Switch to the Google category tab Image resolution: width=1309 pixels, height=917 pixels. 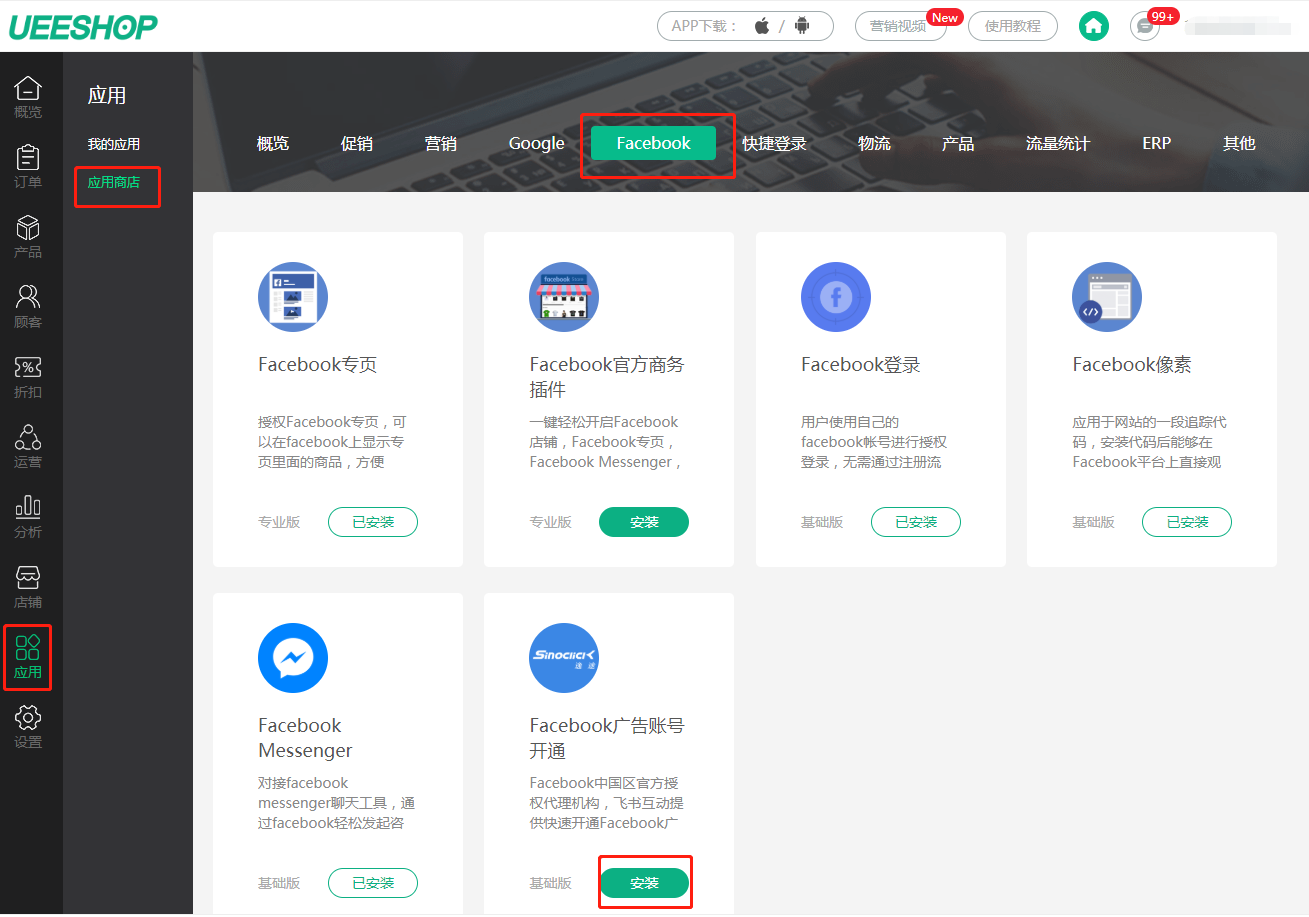point(537,143)
